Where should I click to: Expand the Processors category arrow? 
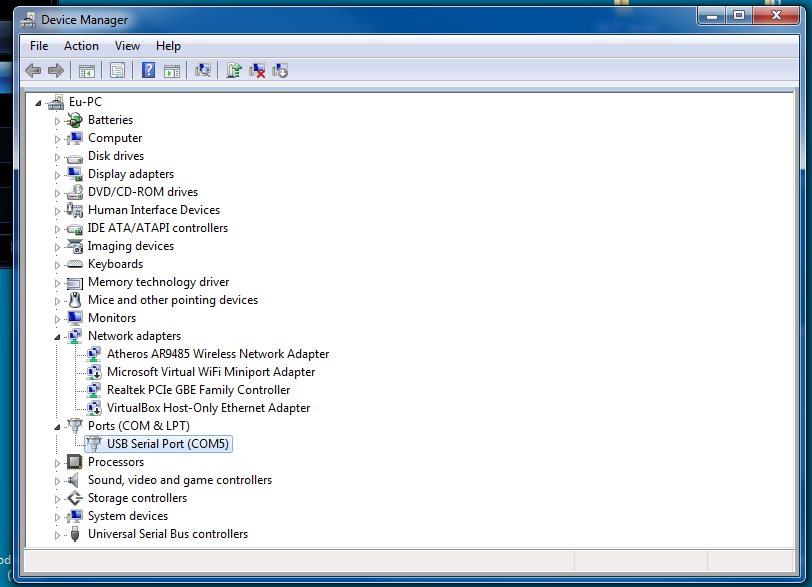pyautogui.click(x=57, y=463)
